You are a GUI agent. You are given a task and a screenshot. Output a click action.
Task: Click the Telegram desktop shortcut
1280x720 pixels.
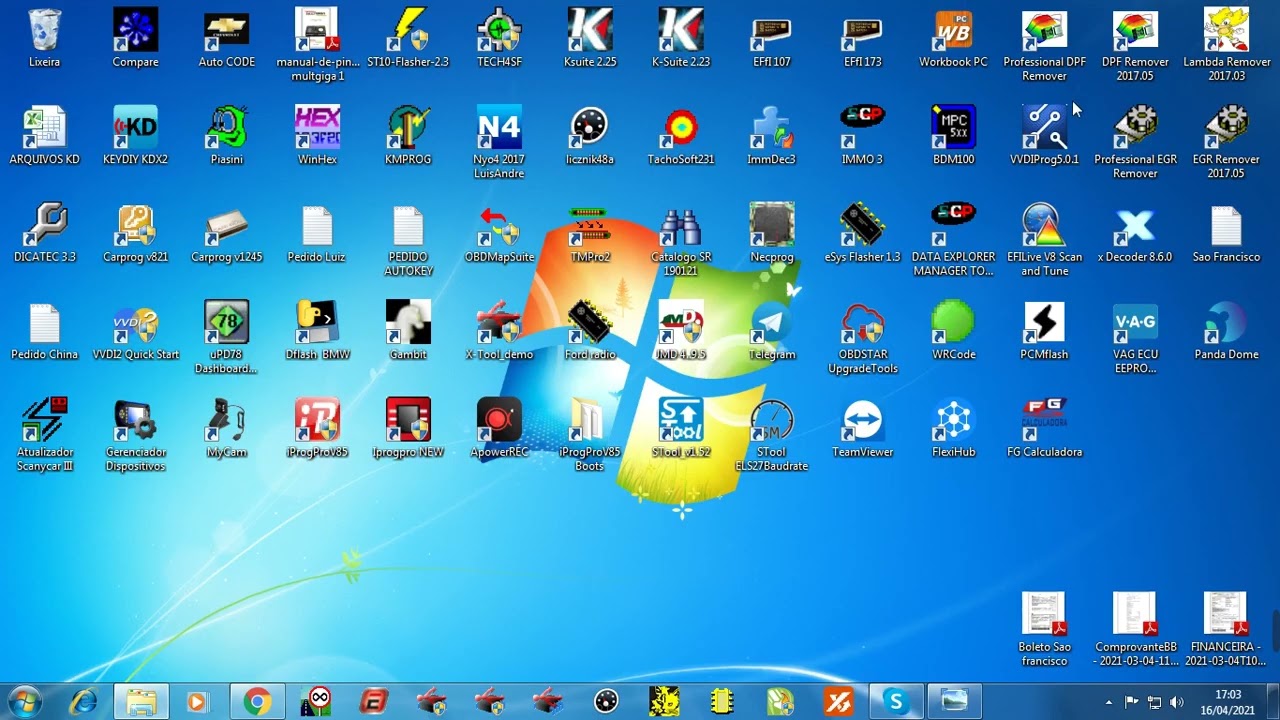pos(772,322)
